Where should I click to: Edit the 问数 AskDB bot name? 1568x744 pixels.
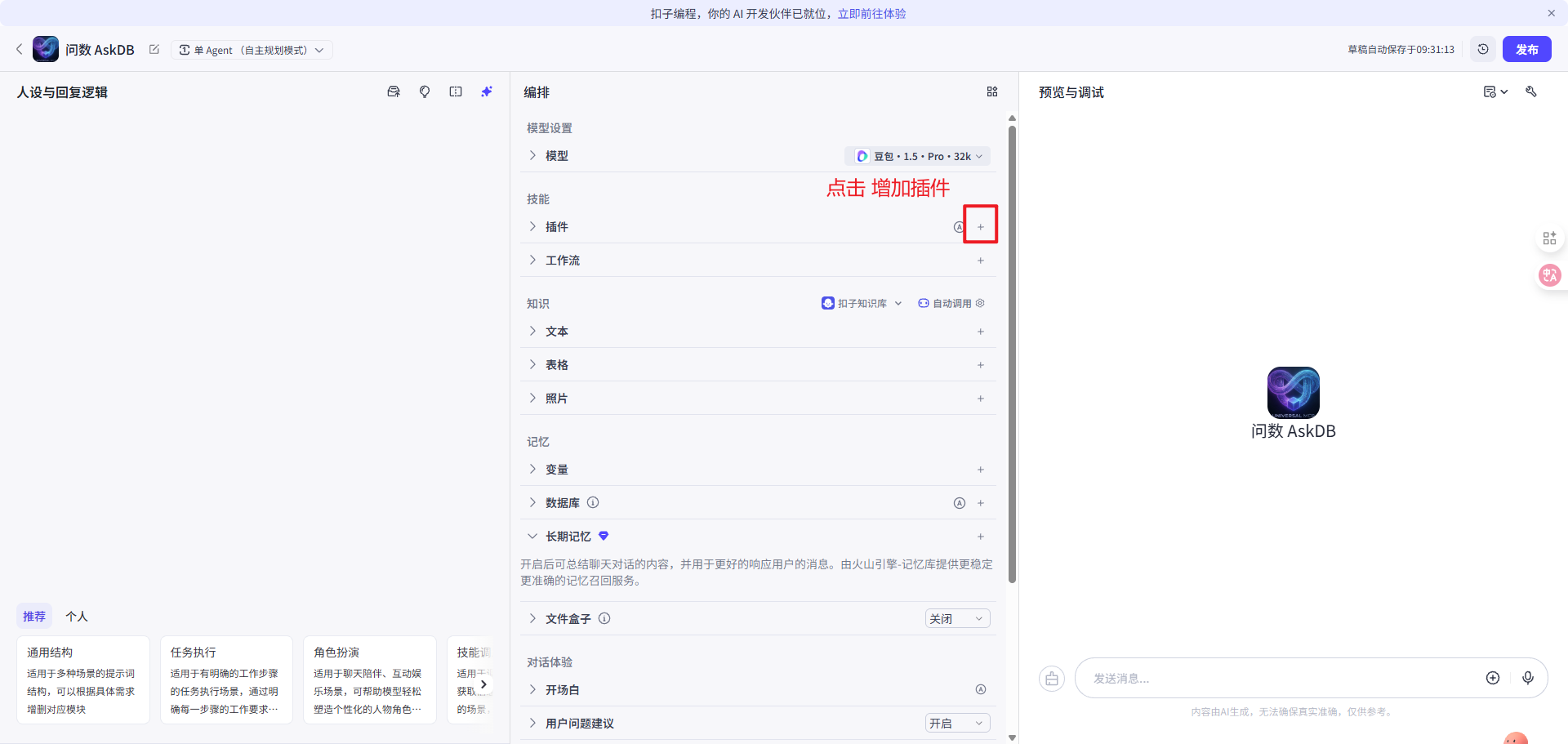point(154,49)
